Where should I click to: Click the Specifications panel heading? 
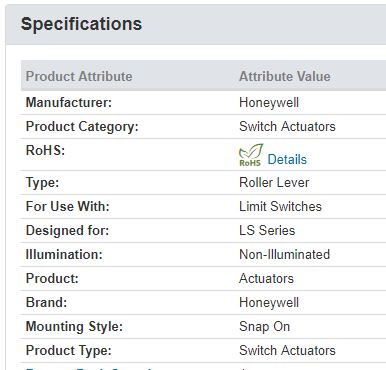(x=81, y=24)
